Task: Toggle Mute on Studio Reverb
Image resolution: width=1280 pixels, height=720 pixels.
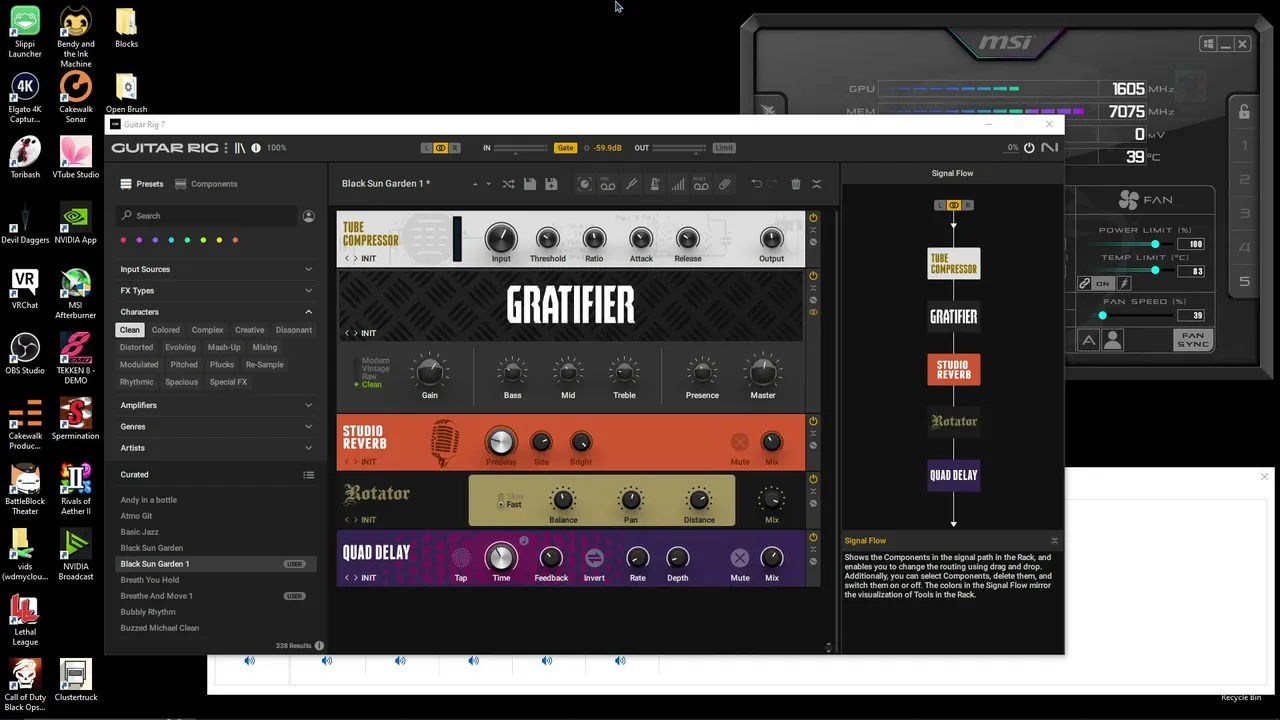Action: (x=740, y=442)
